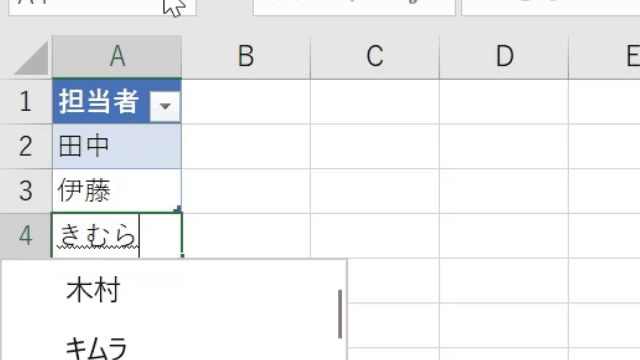Viewport: 640px width, 360px height.
Task: Click the table resize handle below 伊藤
Action: [x=178, y=209]
